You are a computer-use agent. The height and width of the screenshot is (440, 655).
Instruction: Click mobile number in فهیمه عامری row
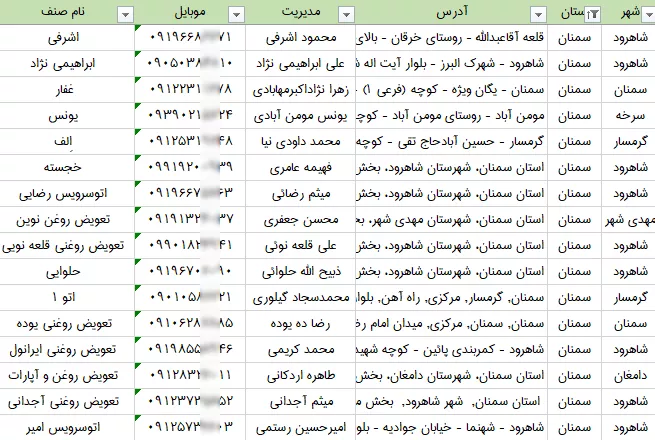(x=190, y=168)
